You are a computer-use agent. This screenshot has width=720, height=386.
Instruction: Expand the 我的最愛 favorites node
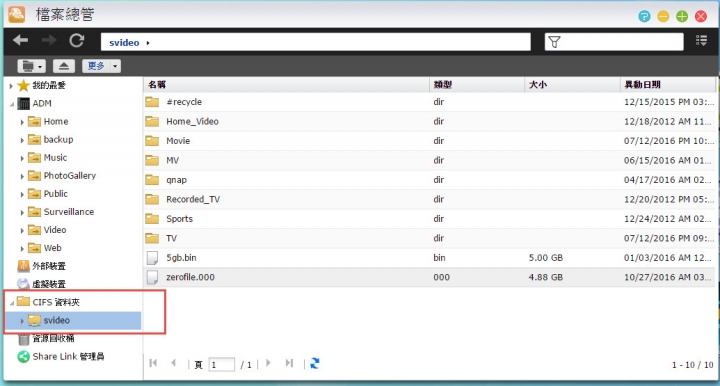(11, 85)
